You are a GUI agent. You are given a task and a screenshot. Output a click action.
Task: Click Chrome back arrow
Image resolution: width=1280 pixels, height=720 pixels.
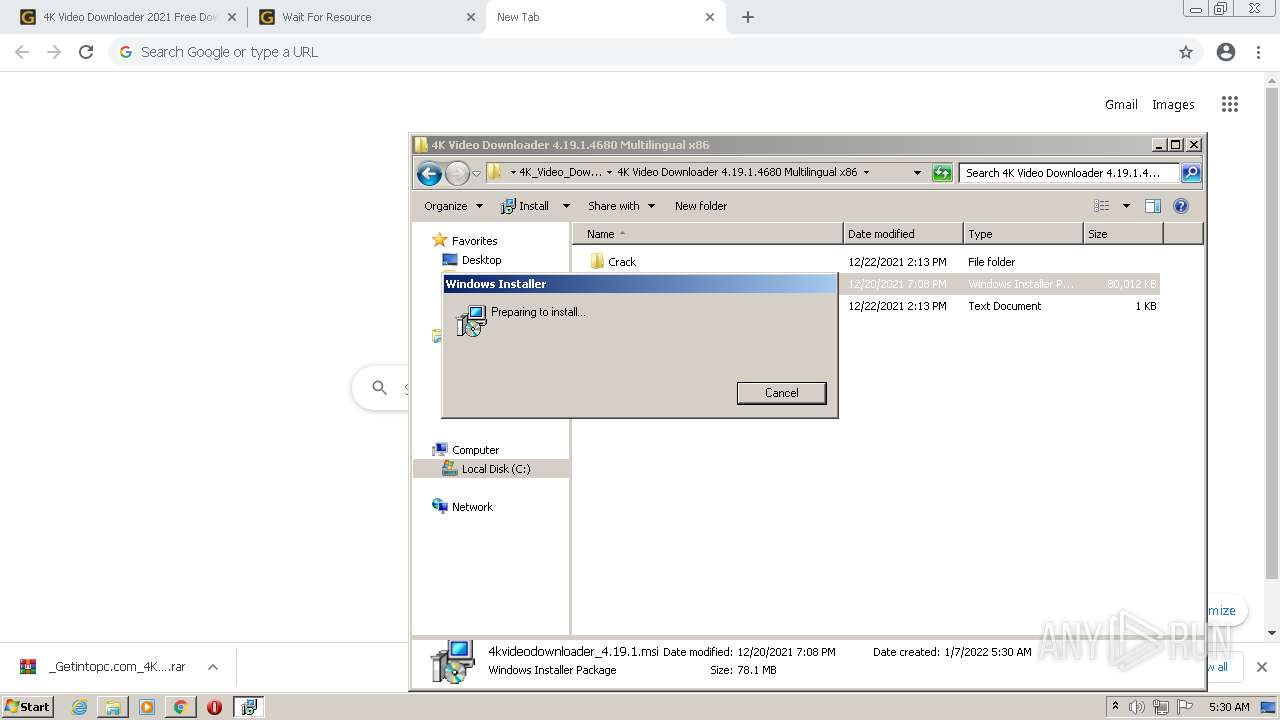(x=22, y=52)
